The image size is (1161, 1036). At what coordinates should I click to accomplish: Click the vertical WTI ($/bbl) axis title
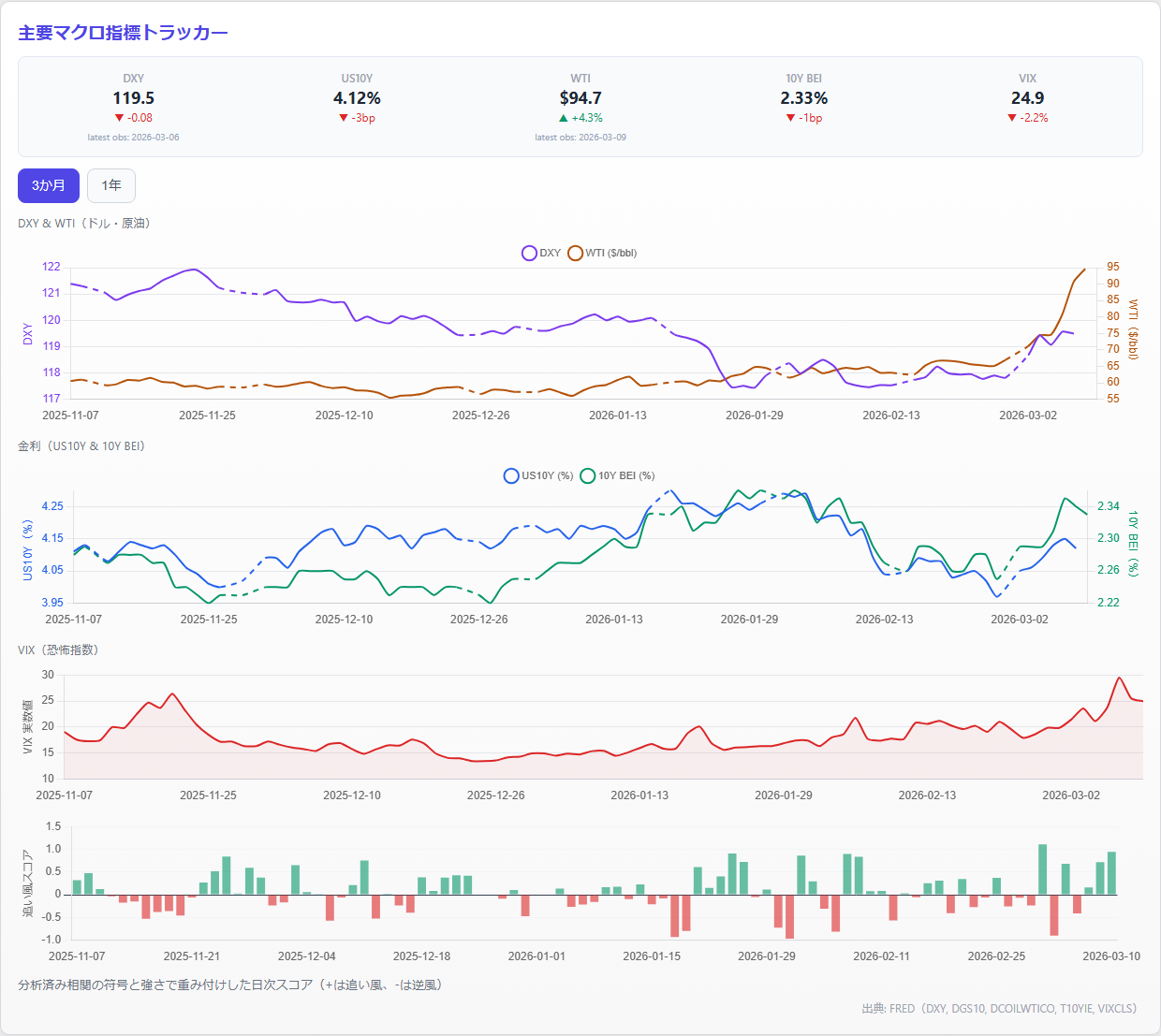coord(1133,329)
